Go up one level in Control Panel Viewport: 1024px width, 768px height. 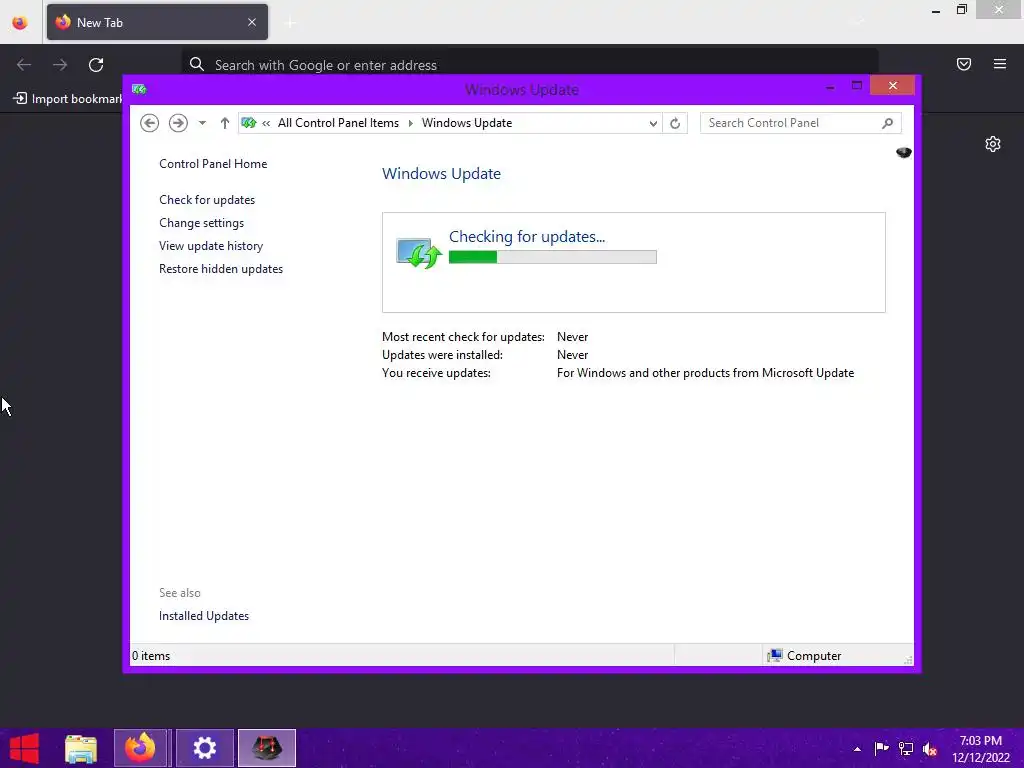pos(225,123)
